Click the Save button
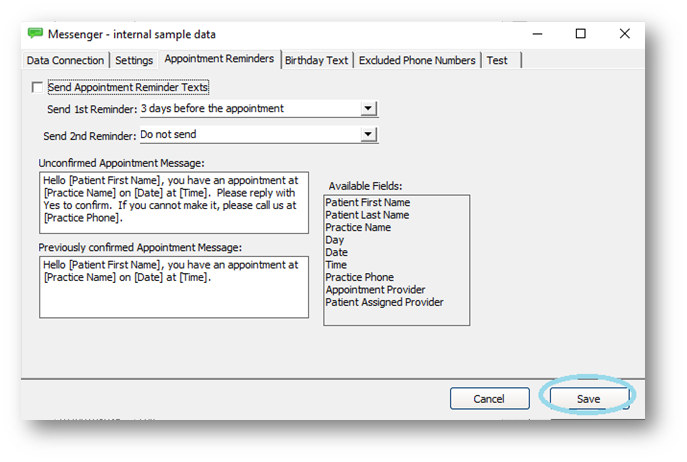 coord(588,399)
